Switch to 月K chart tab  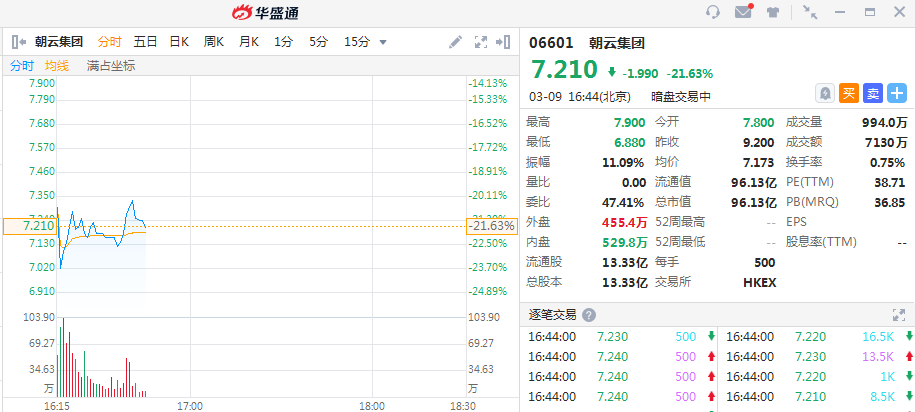(x=249, y=42)
